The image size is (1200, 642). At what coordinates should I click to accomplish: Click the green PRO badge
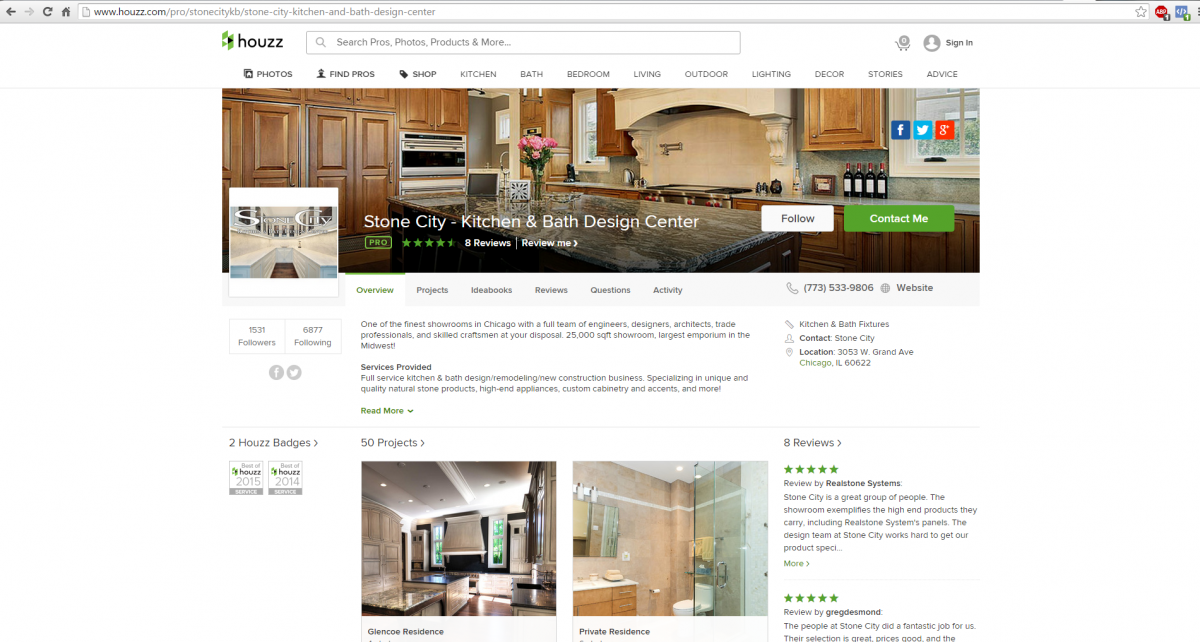click(x=378, y=243)
